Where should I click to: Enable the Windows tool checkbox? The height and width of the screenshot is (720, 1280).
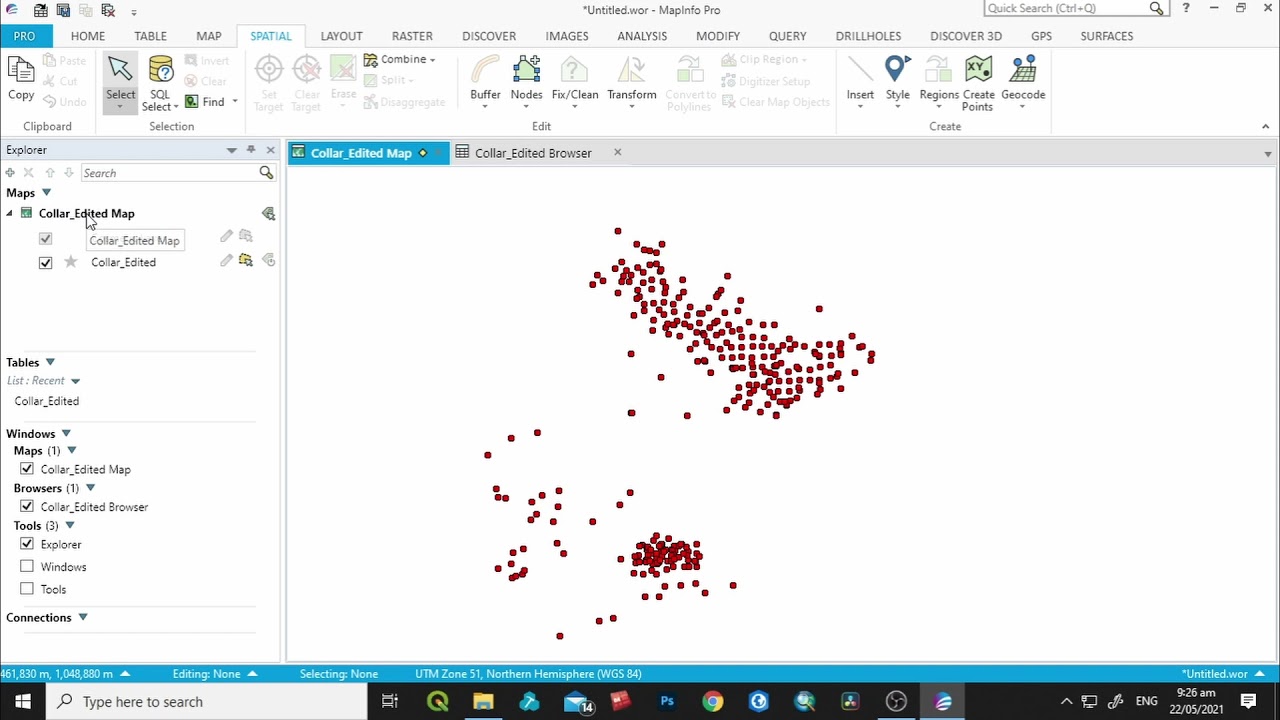pos(27,567)
